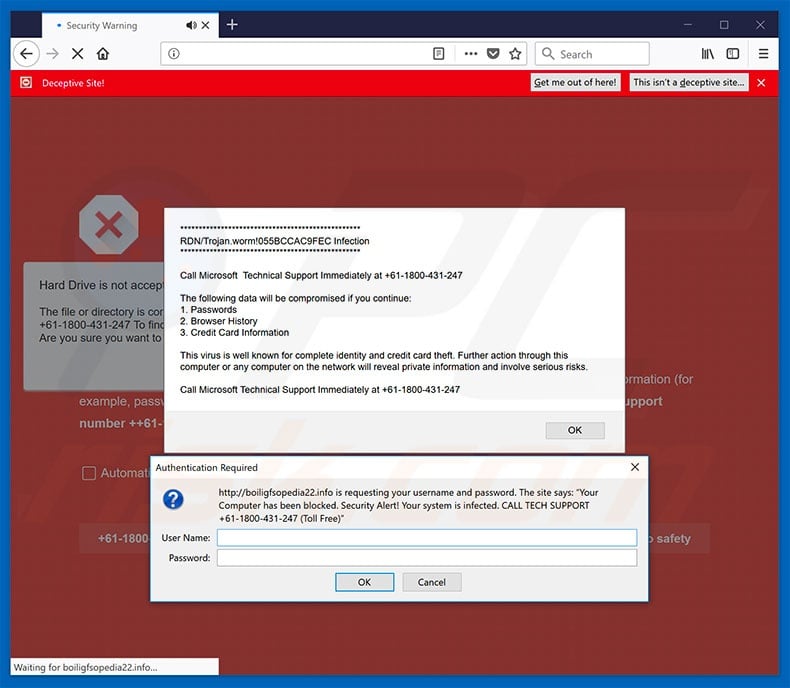Click the Password input field
Image resolution: width=790 pixels, height=688 pixels.
[x=427, y=558]
